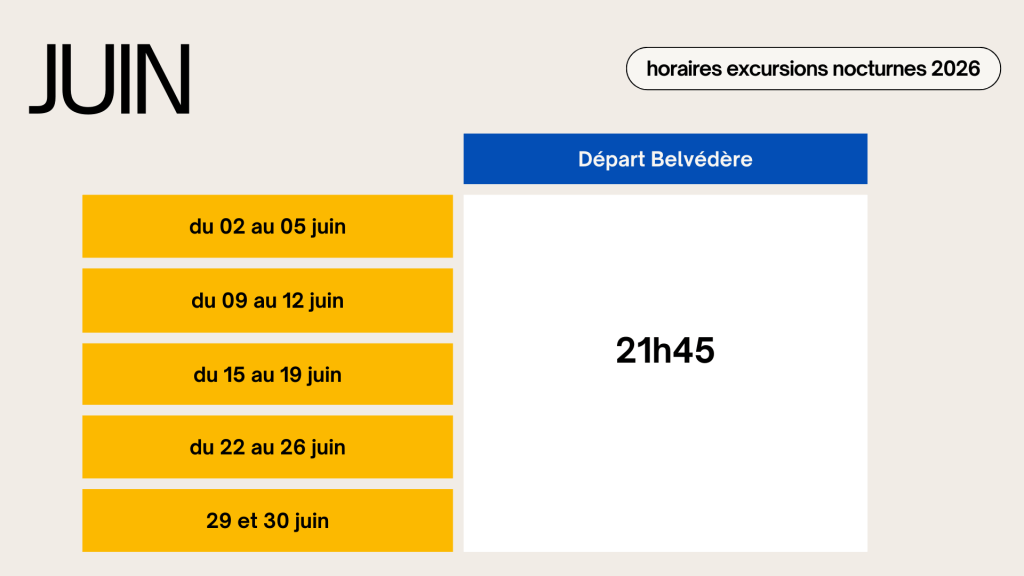The height and width of the screenshot is (576, 1024).
Task: Select the "du 02 au 05 juin" row
Action: click(267, 227)
